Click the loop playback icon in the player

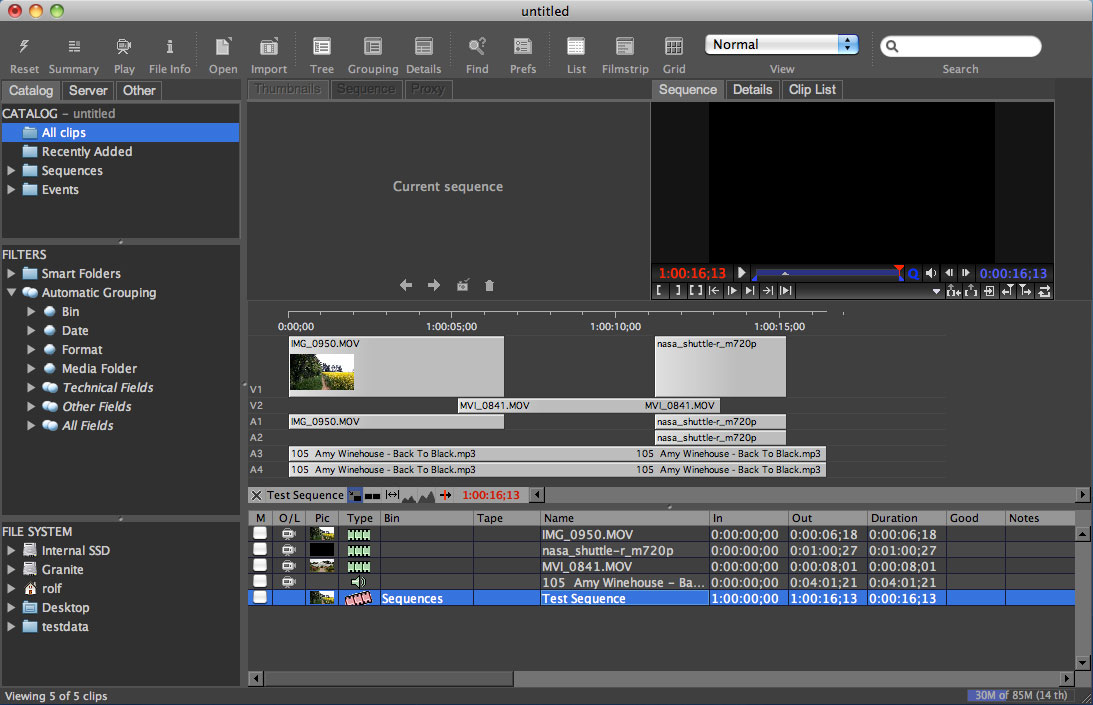click(x=1044, y=291)
